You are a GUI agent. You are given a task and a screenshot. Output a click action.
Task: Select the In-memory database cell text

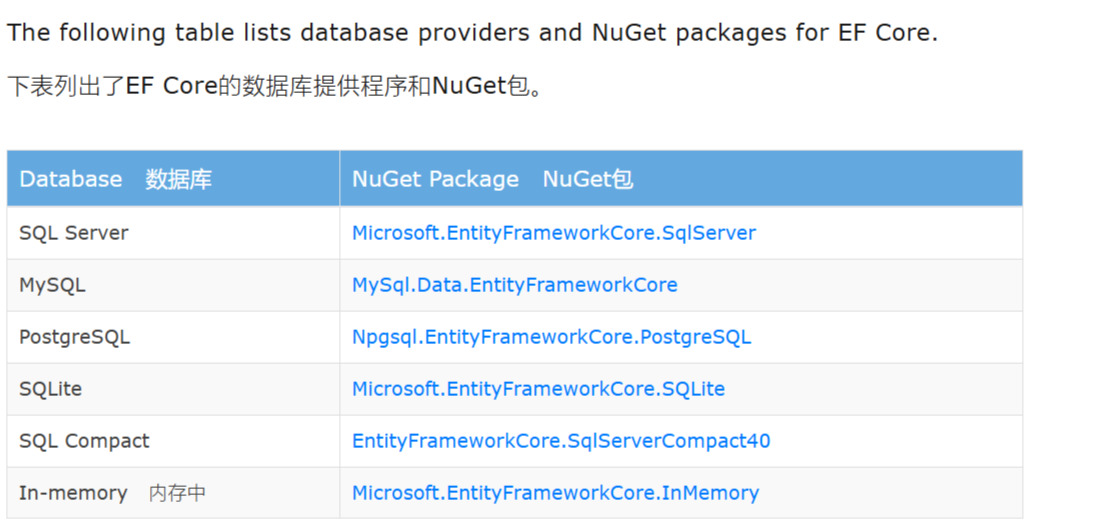click(x=73, y=493)
